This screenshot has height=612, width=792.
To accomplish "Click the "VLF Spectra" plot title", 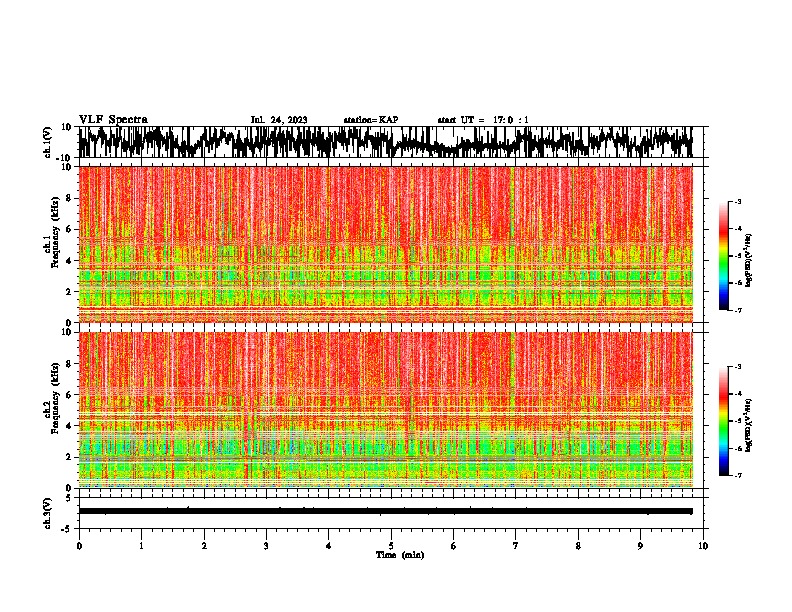I will click(113, 119).
